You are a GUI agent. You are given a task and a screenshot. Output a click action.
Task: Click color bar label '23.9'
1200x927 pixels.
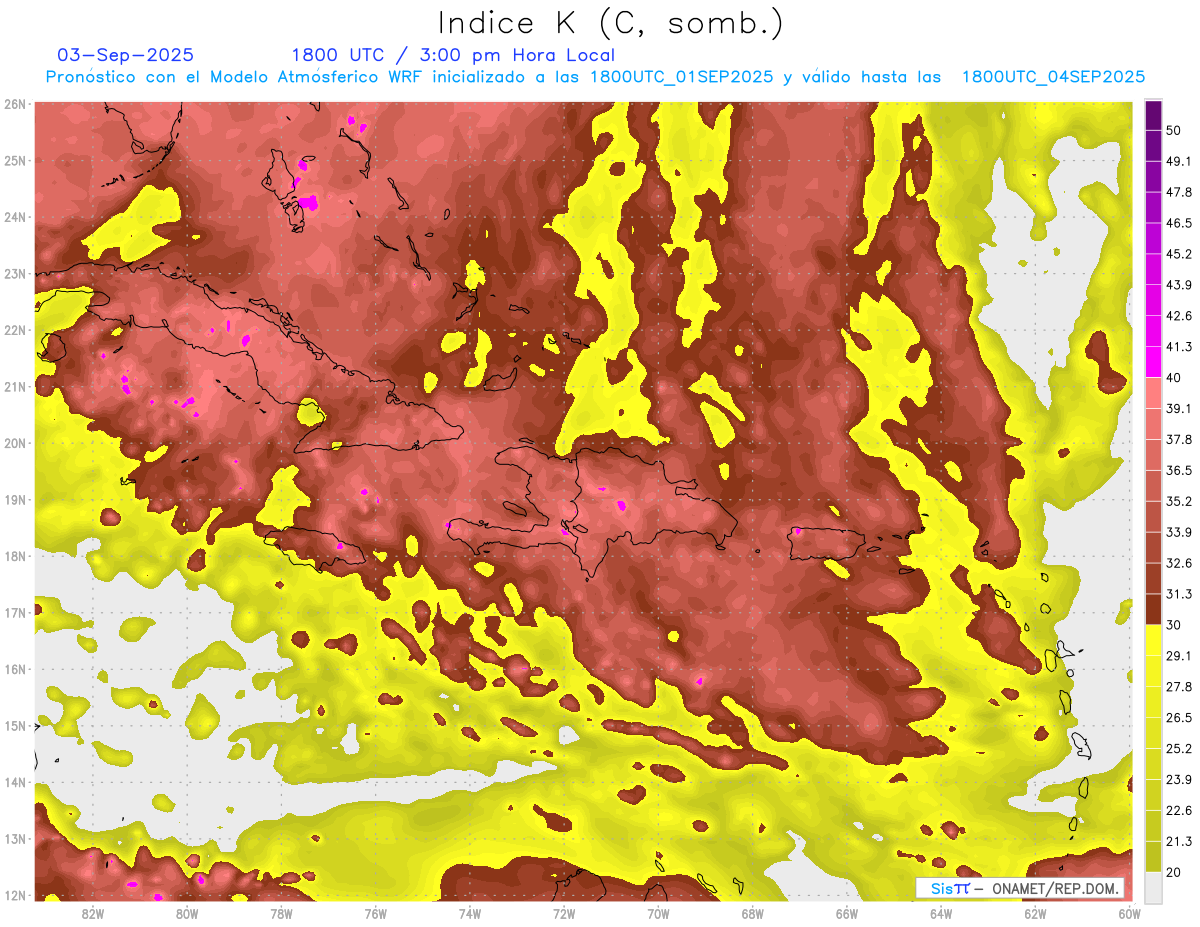(x=1178, y=779)
